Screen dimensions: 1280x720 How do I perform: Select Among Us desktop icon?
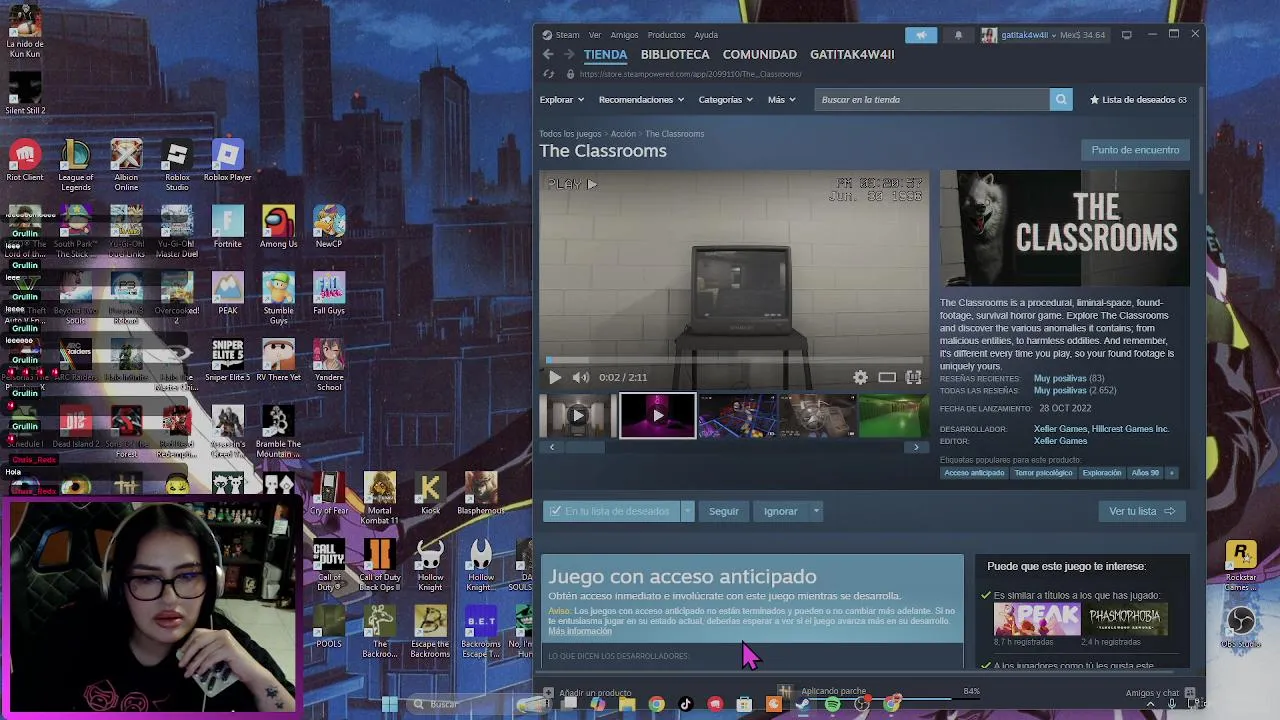point(278,227)
